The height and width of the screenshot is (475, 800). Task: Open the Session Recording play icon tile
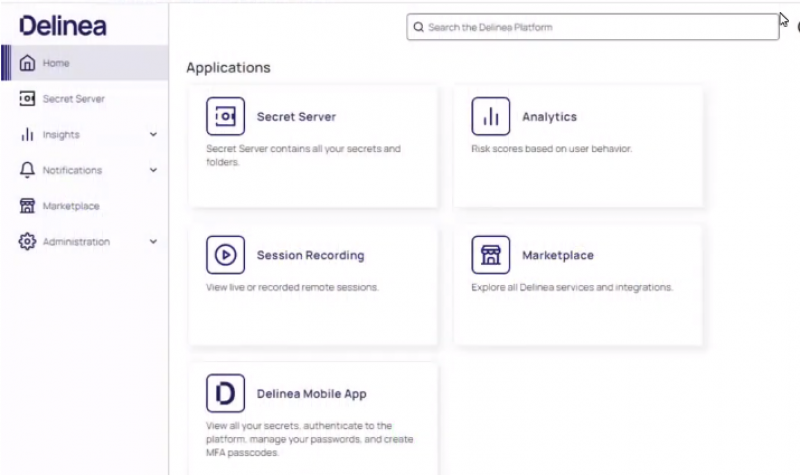(225, 255)
